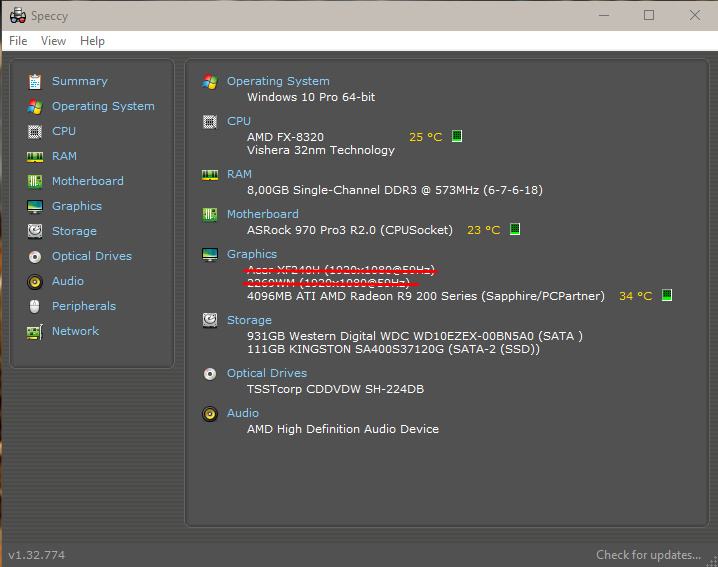
Task: Click the CPU temperature green indicator
Action: (457, 136)
